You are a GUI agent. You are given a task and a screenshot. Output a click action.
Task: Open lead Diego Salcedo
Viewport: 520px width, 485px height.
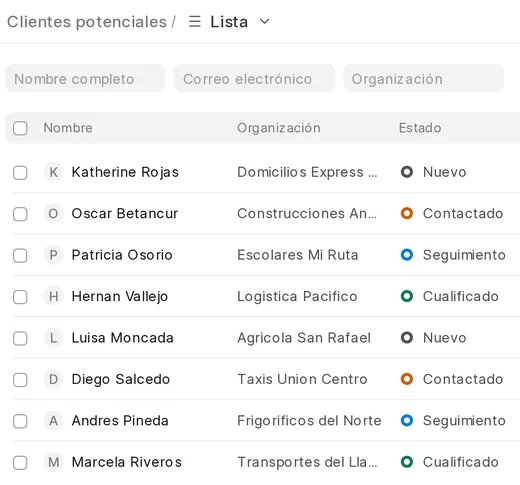pos(121,380)
